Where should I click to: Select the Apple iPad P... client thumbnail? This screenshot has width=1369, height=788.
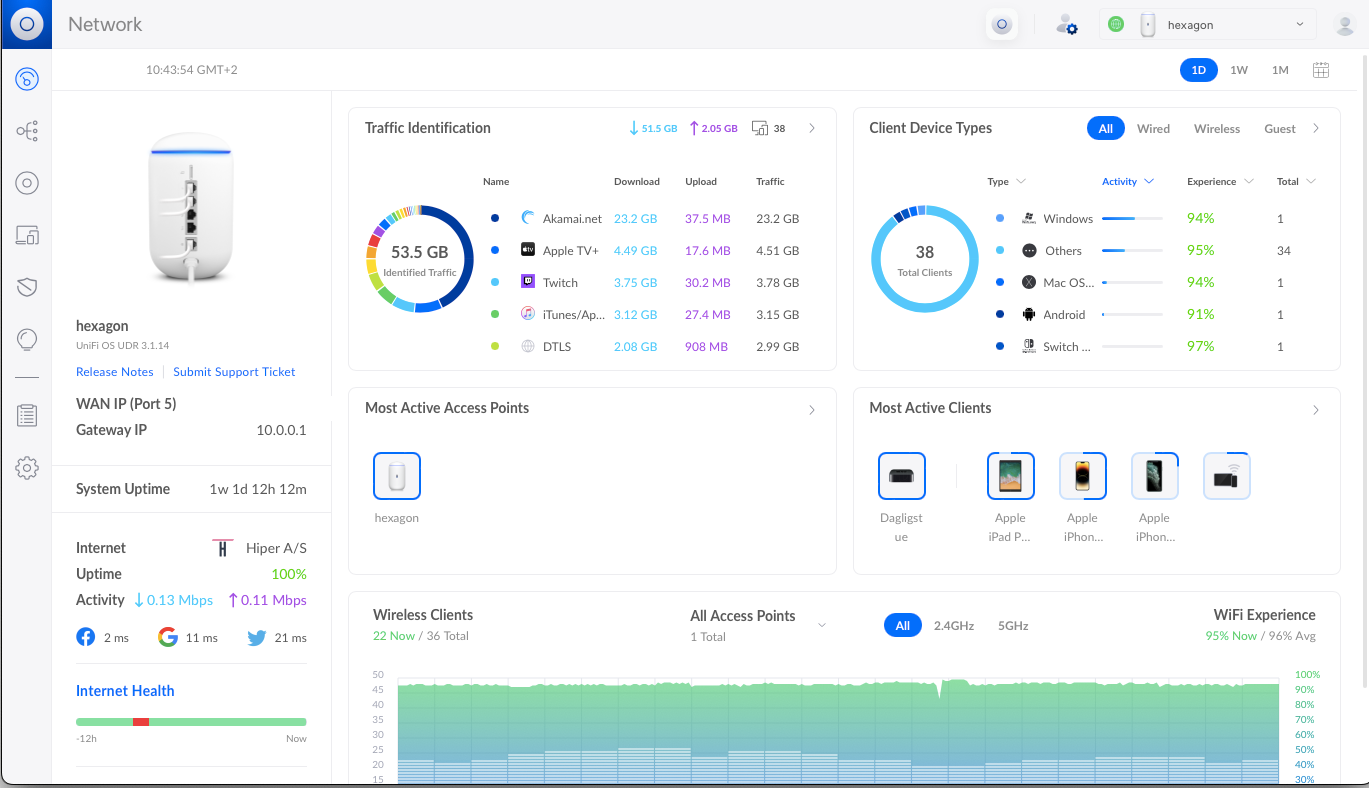(x=1010, y=476)
